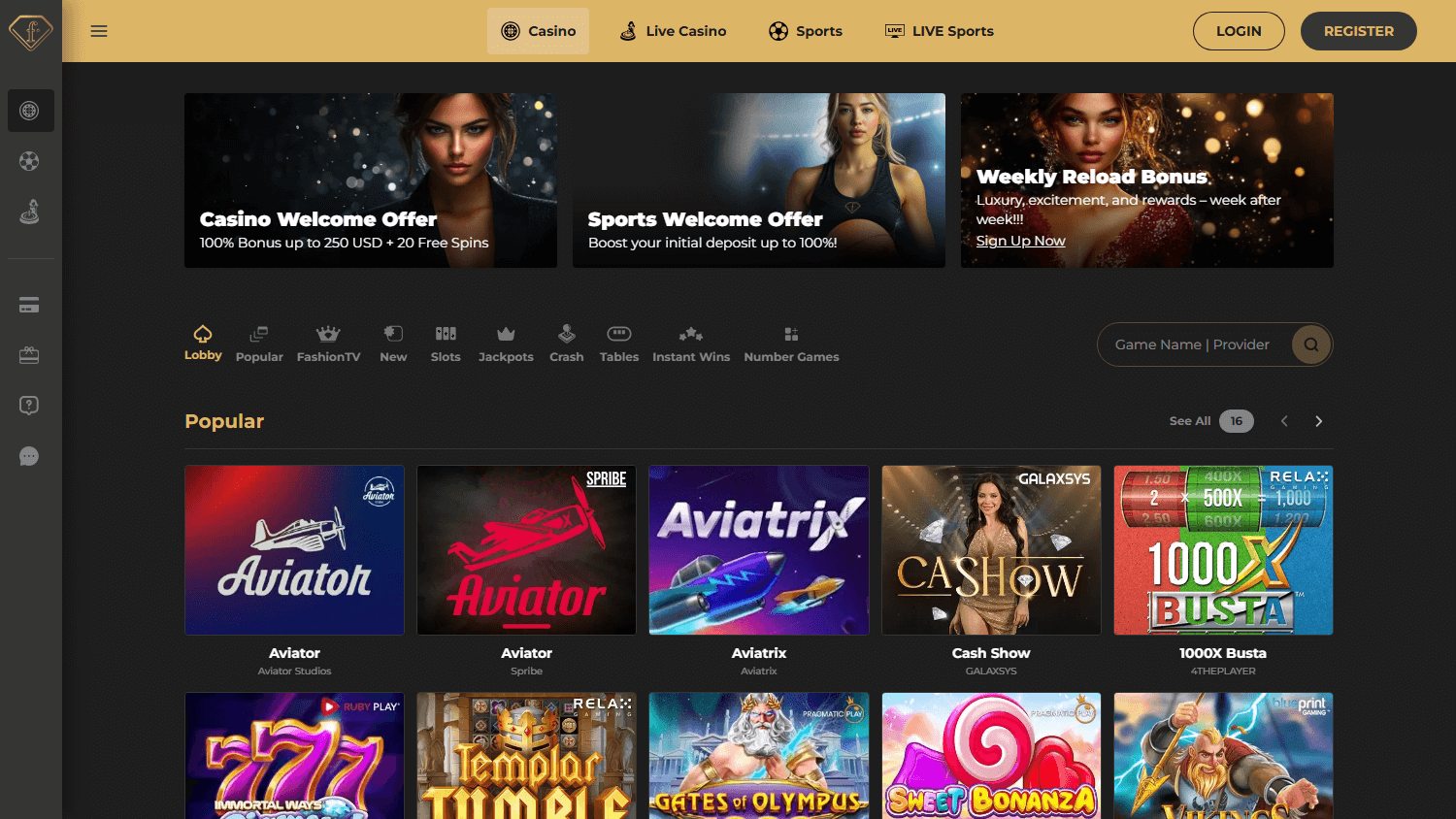Select the Casino tab in top navigation
This screenshot has width=1456, height=819.
click(538, 30)
